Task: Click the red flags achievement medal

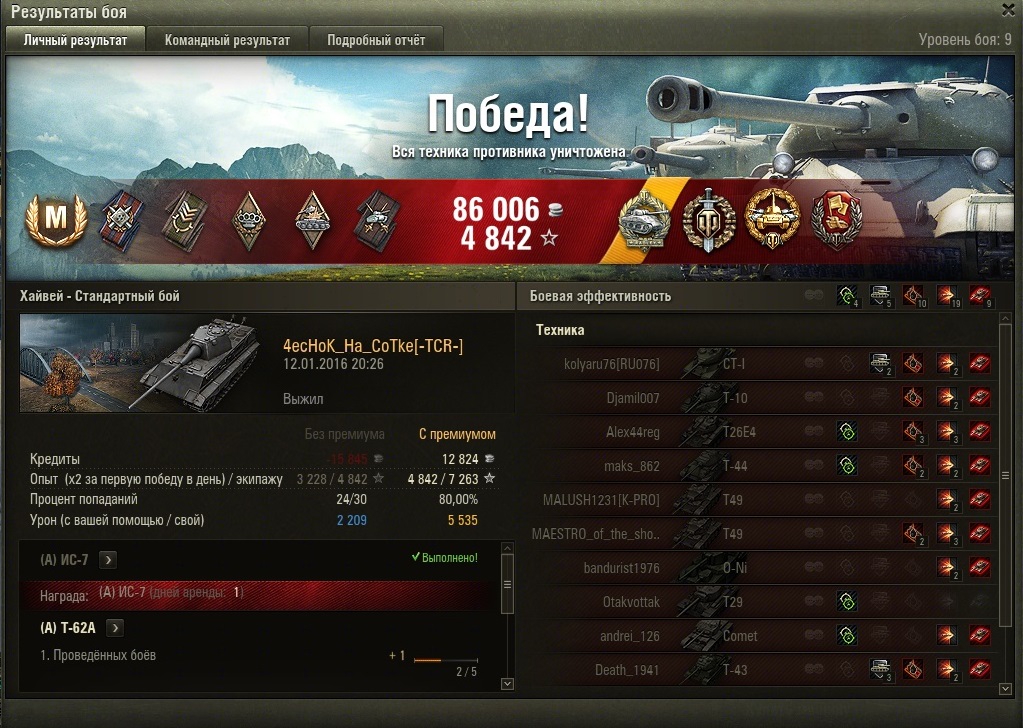Action: tap(836, 220)
